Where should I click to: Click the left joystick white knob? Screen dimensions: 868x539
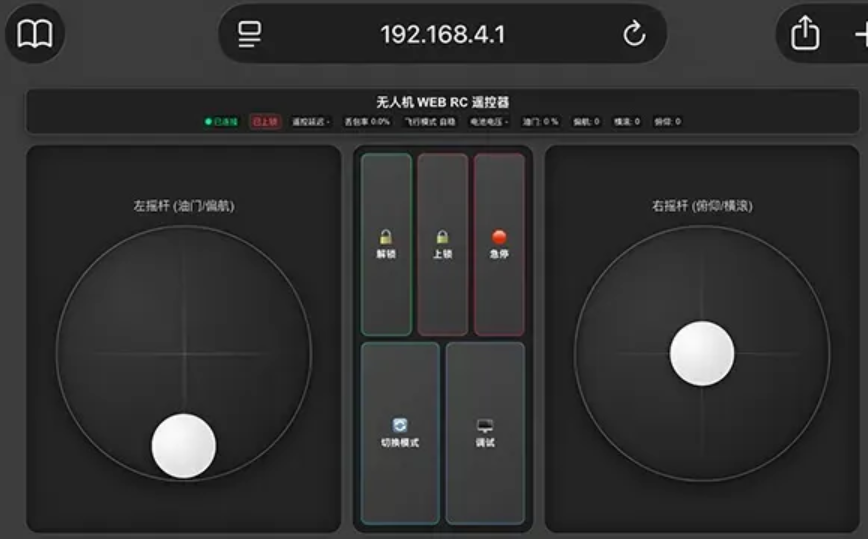tap(184, 446)
